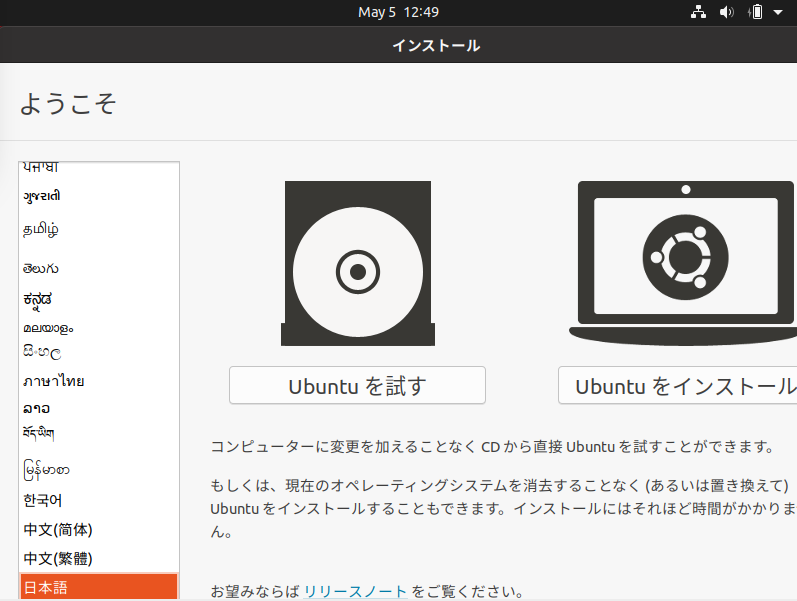
Task: Select ลาว (Lao) language entry
Action: tap(99, 408)
